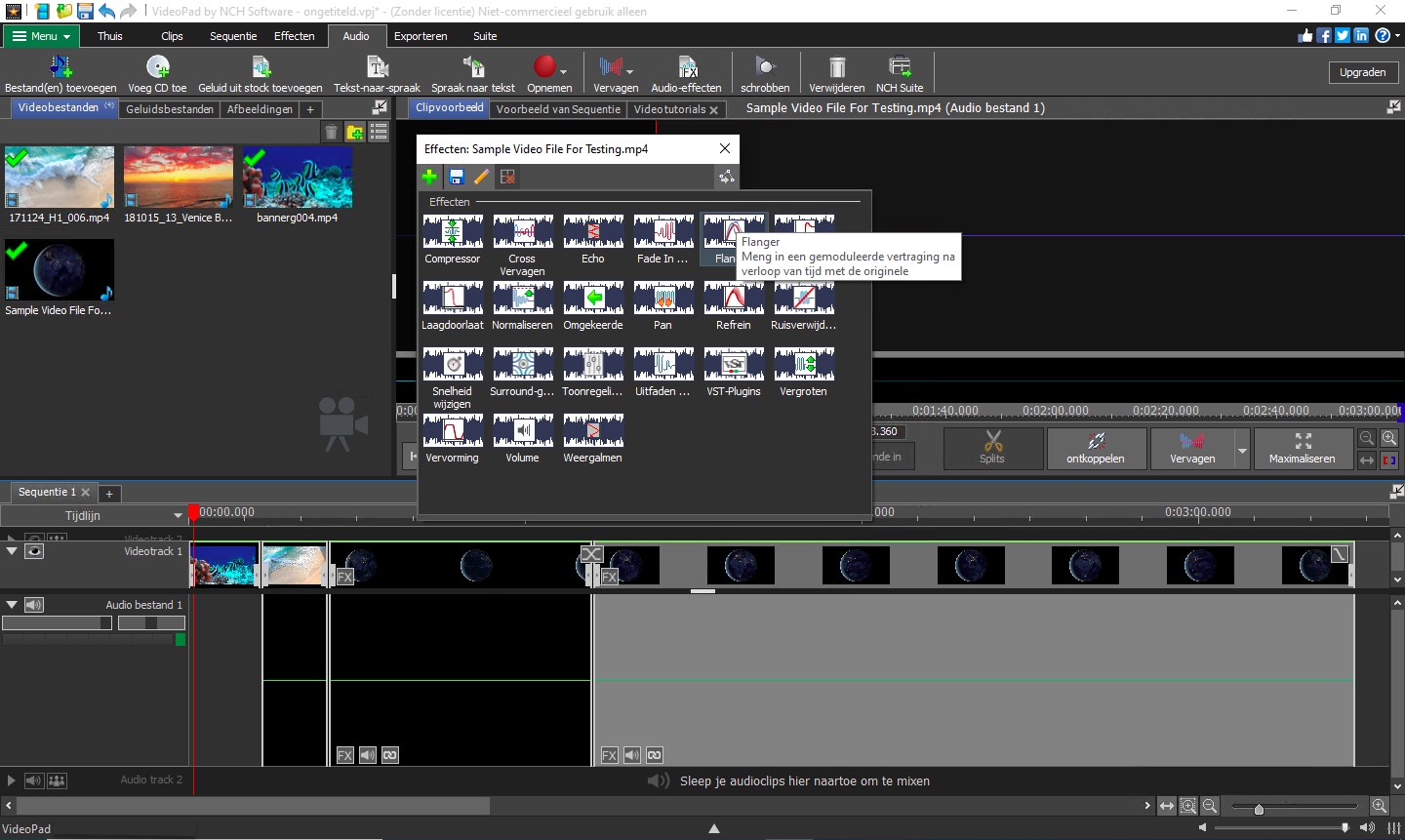The height and width of the screenshot is (840, 1405).
Task: Open the Geluidsbestanden panel tab
Action: 169,108
